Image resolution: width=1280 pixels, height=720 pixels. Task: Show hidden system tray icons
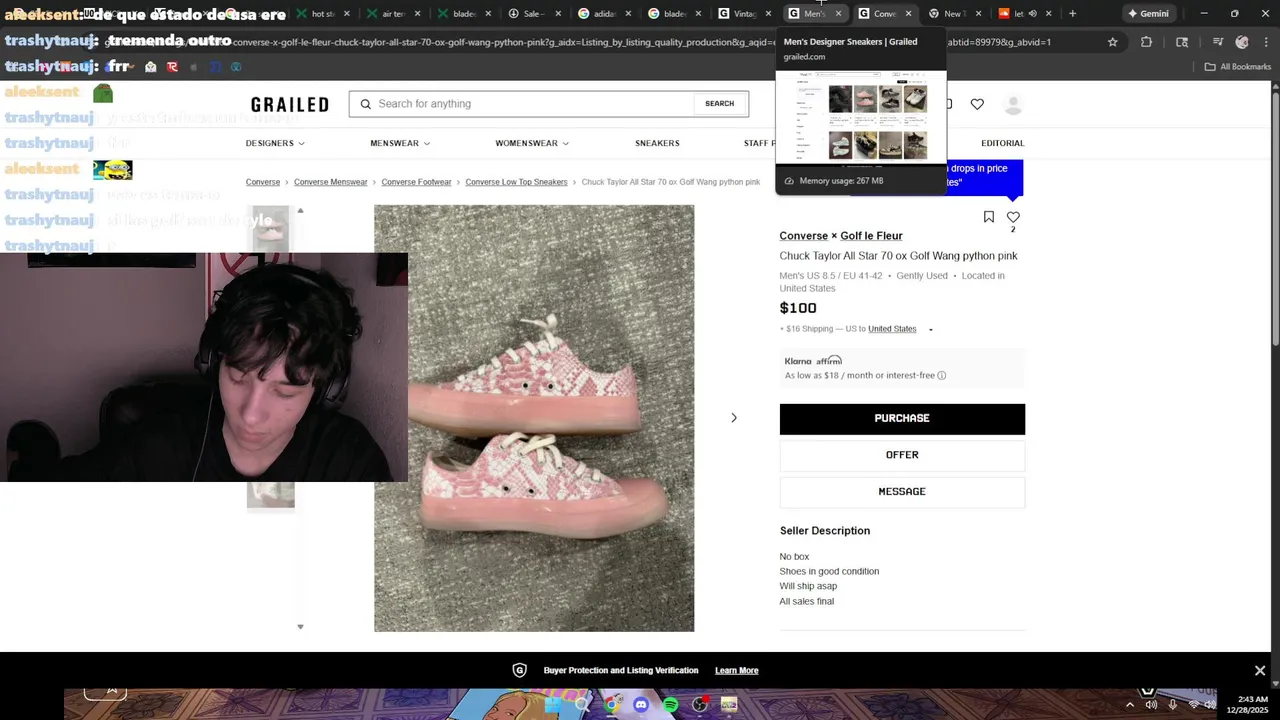click(1130, 705)
